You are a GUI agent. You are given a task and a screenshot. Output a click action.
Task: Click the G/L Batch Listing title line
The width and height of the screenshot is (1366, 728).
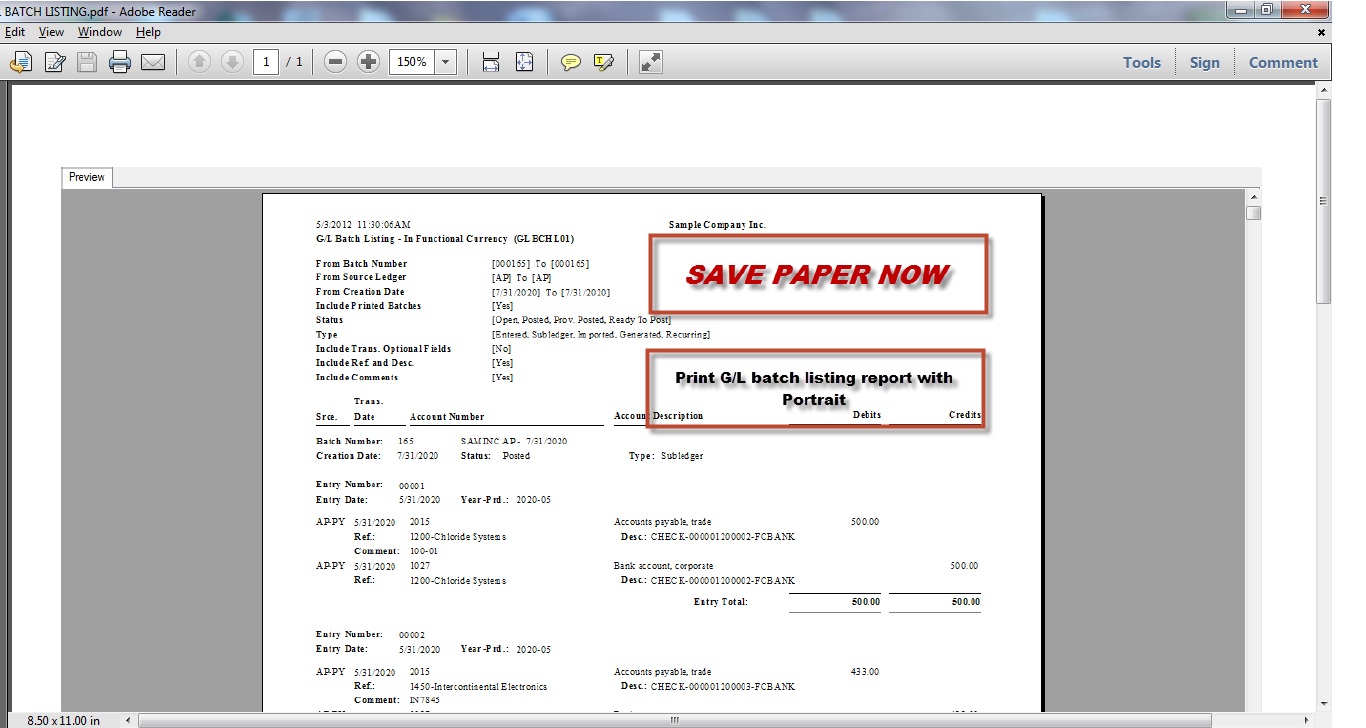445,240
